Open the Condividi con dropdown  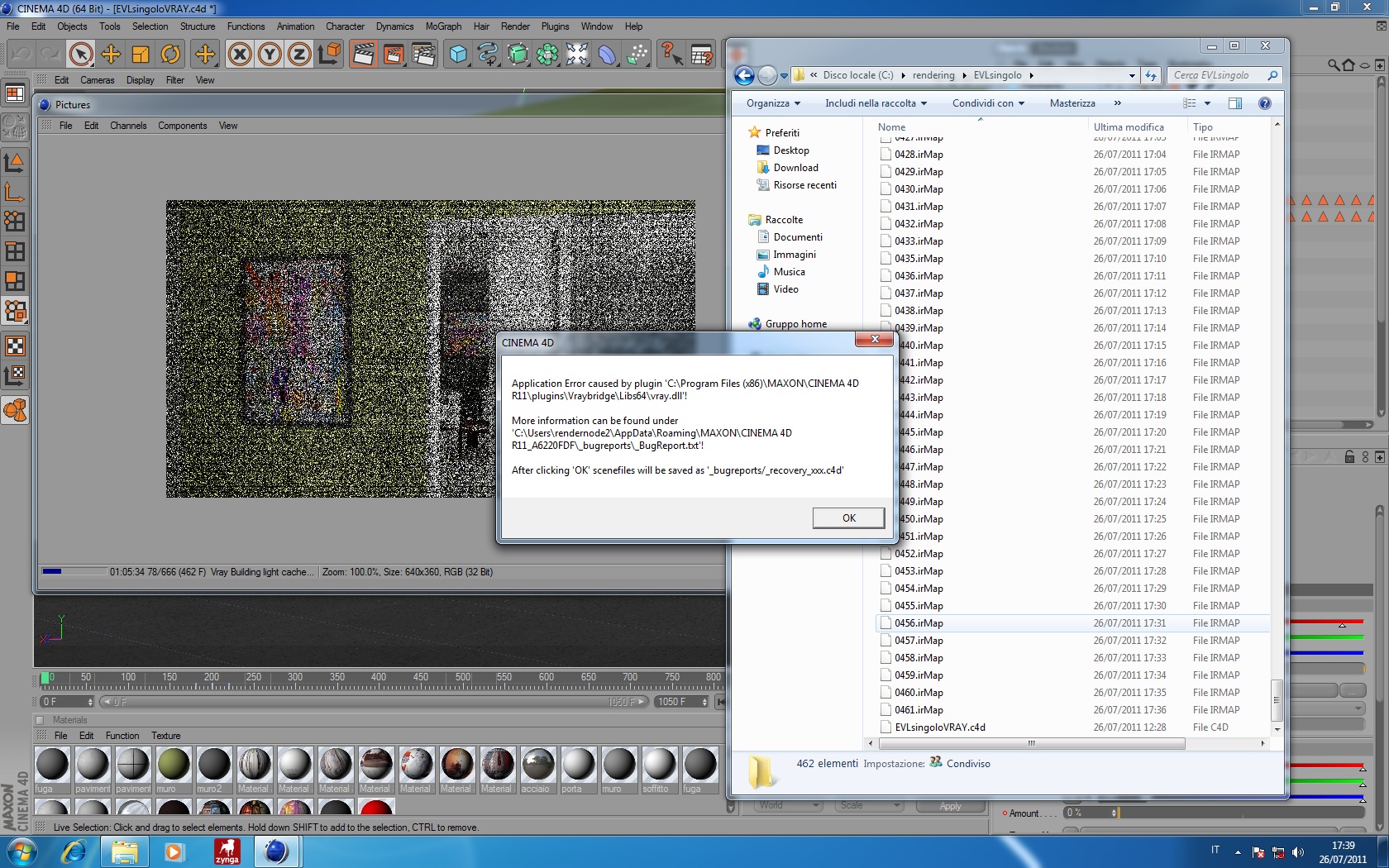(x=988, y=103)
